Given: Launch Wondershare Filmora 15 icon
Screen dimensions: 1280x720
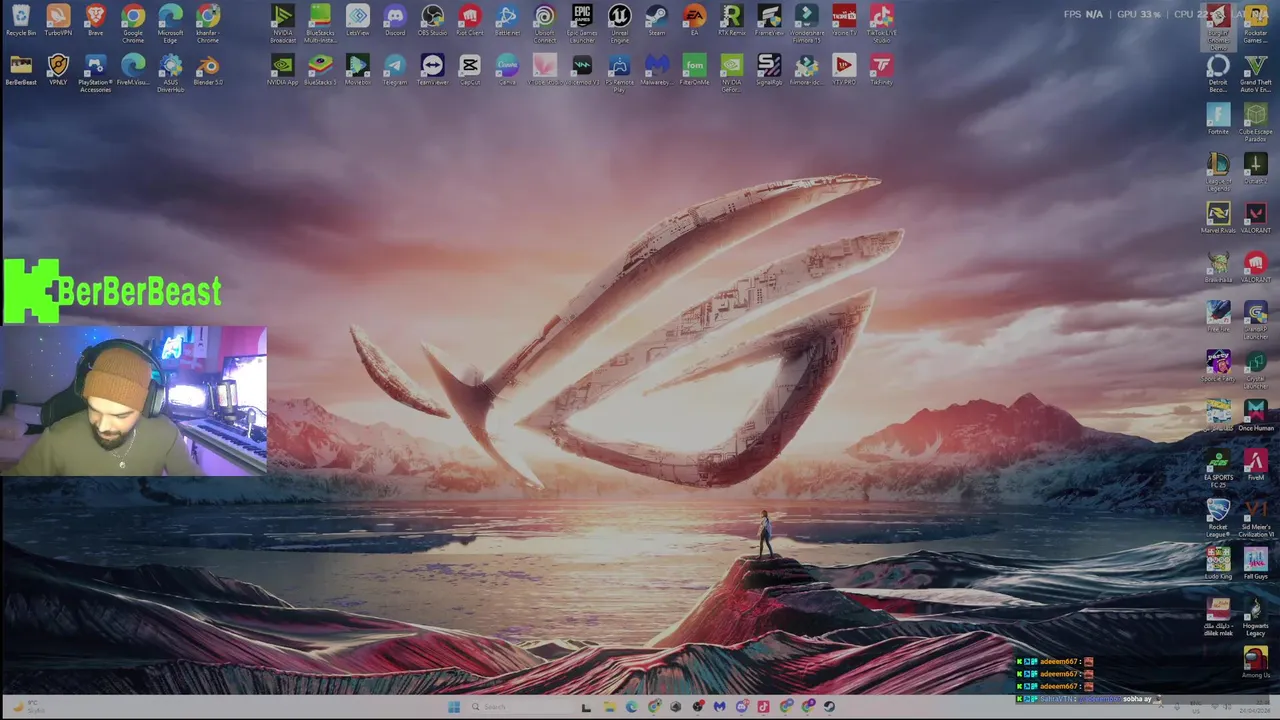Looking at the screenshot, I should (806, 24).
